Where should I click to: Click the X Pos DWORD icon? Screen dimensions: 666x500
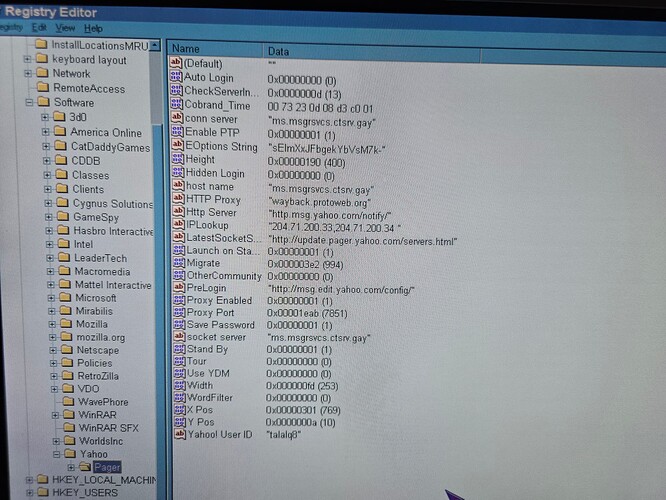[x=181, y=410]
